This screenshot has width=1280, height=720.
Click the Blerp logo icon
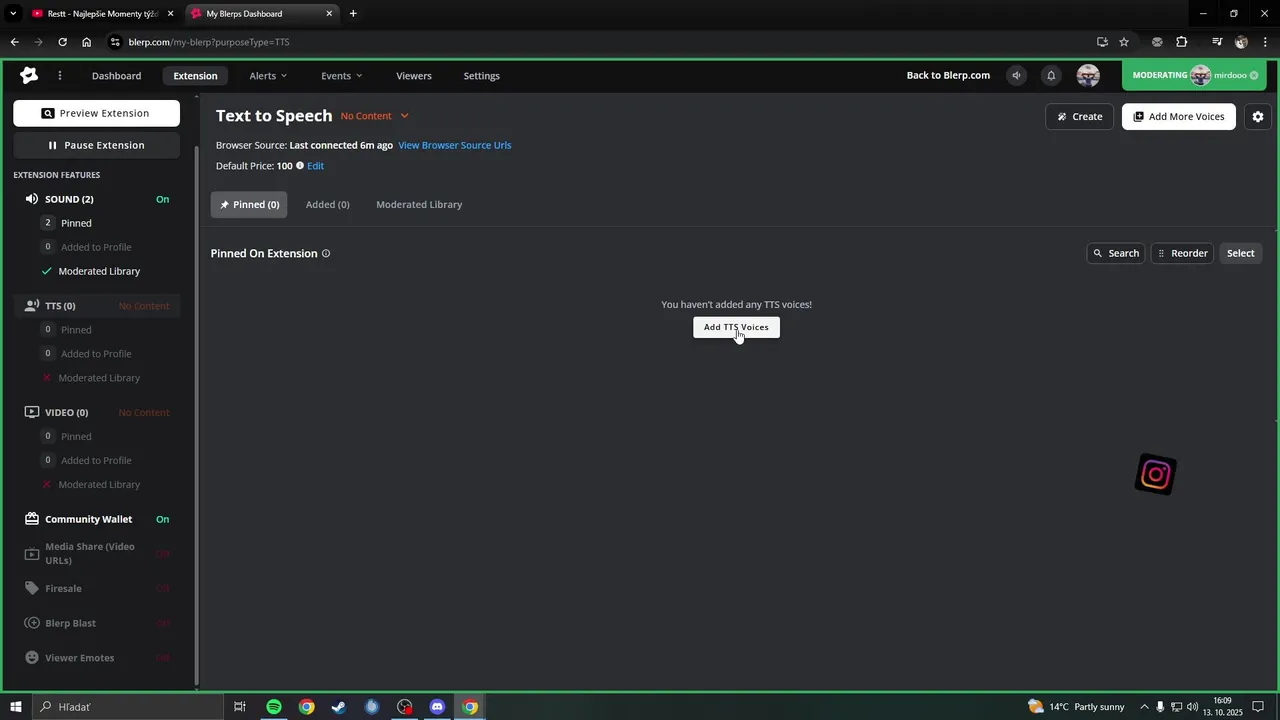[29, 75]
